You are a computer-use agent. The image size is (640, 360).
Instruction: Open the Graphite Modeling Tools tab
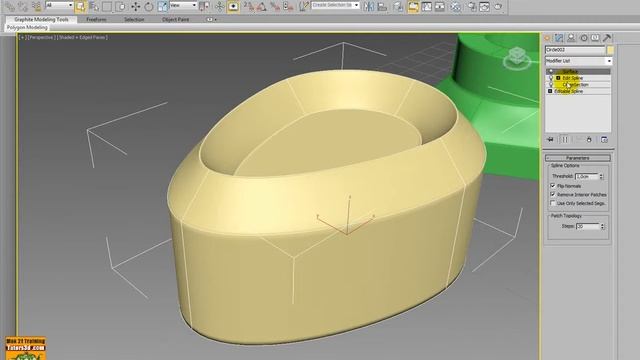click(x=41, y=19)
